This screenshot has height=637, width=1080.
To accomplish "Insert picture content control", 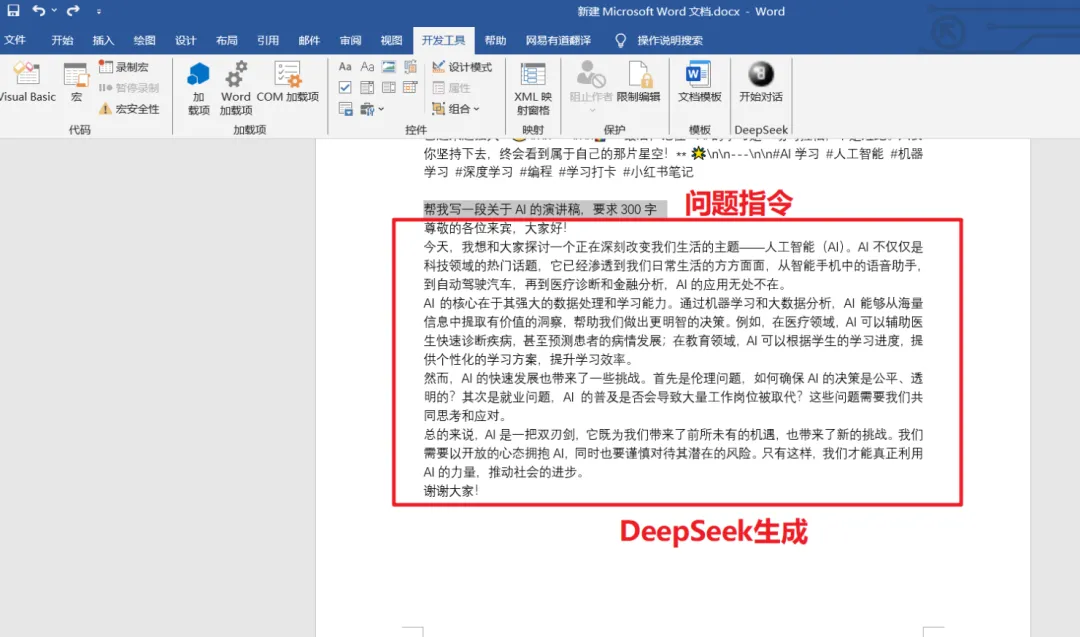I will click(x=388, y=67).
